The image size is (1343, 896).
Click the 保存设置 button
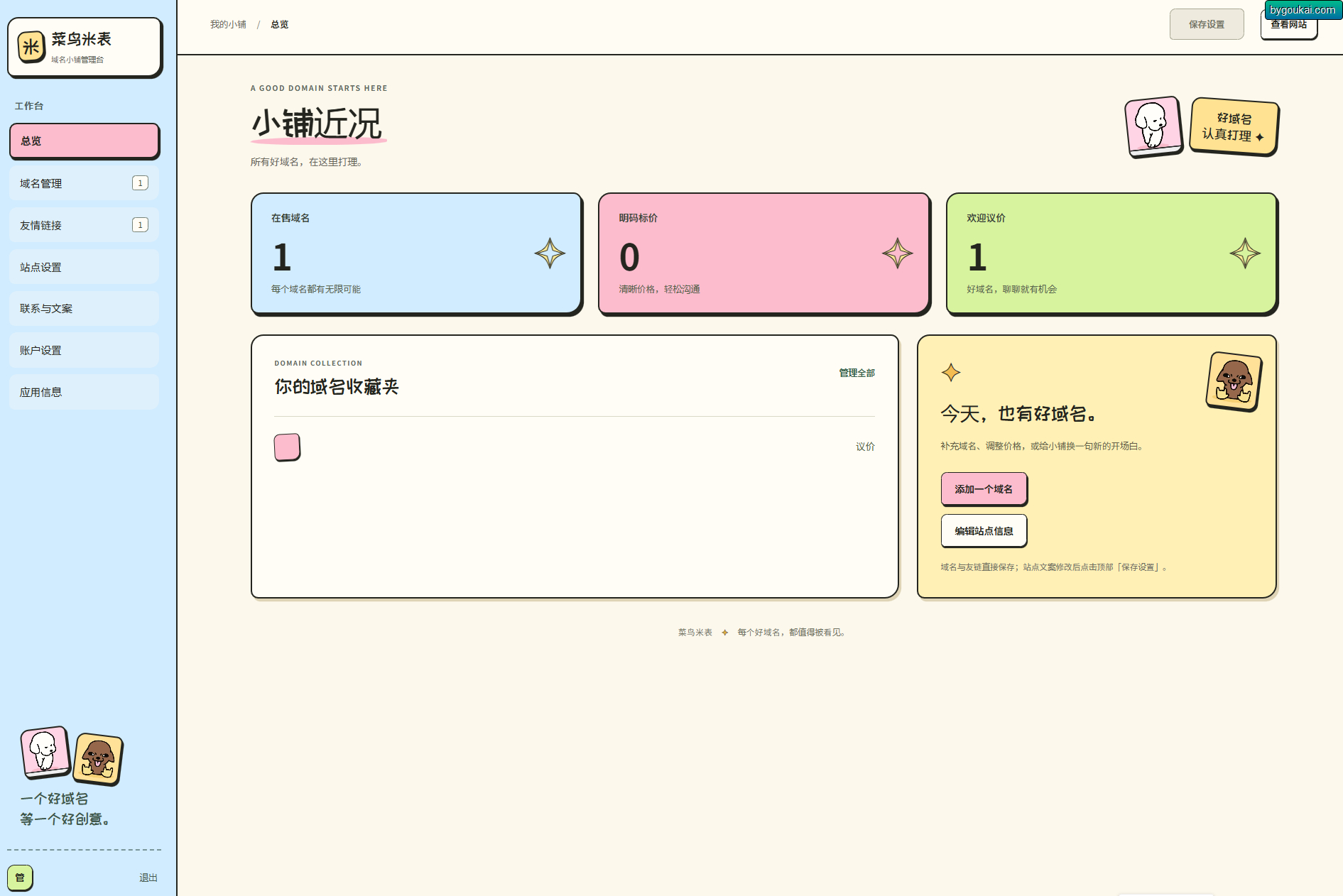1207,24
